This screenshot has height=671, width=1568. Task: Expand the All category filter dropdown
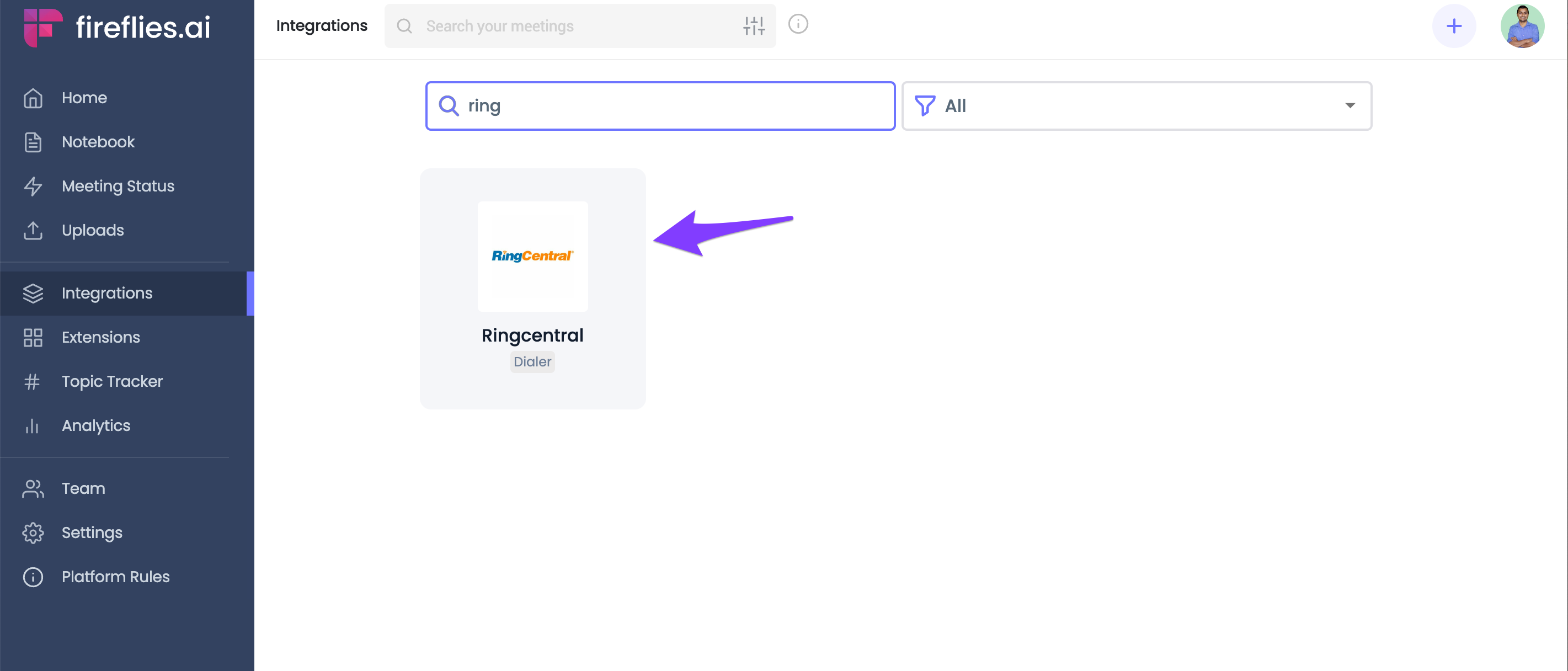coord(1137,106)
